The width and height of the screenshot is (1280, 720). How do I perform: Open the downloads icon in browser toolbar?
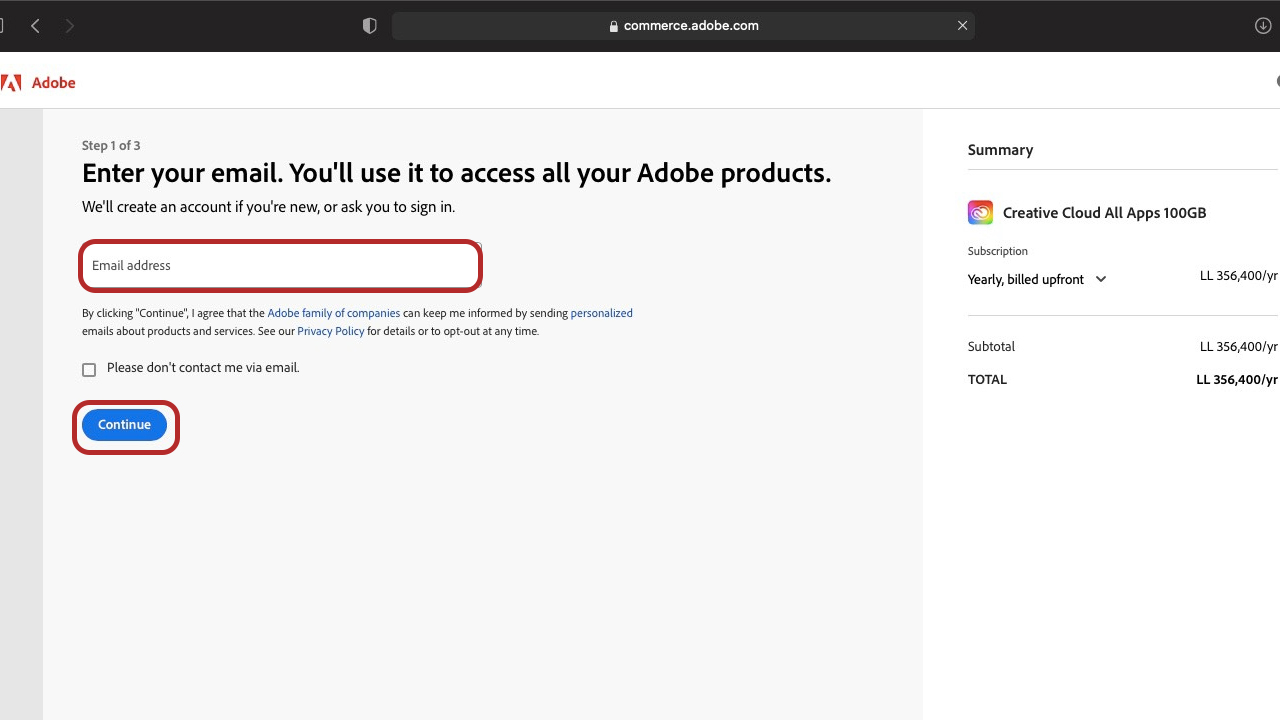[1263, 26]
